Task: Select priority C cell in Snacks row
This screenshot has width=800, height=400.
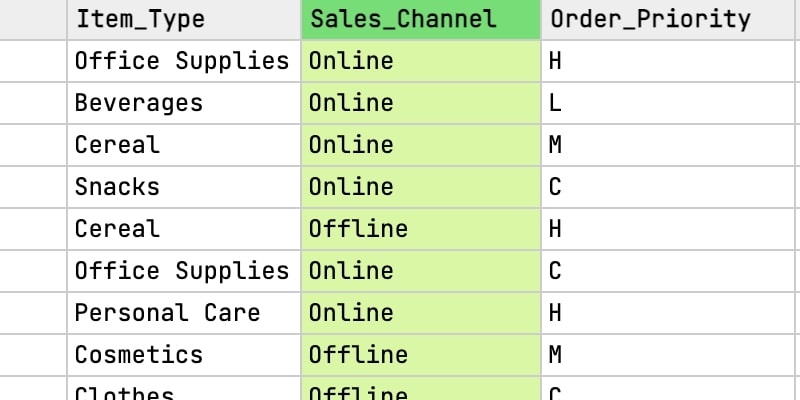Action: click(668, 187)
